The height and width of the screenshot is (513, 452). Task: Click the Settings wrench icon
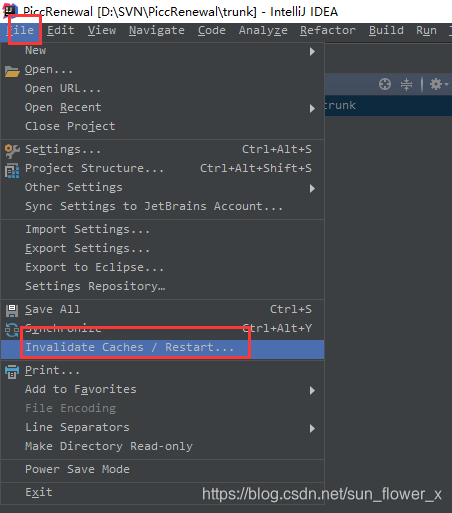tap(12, 151)
